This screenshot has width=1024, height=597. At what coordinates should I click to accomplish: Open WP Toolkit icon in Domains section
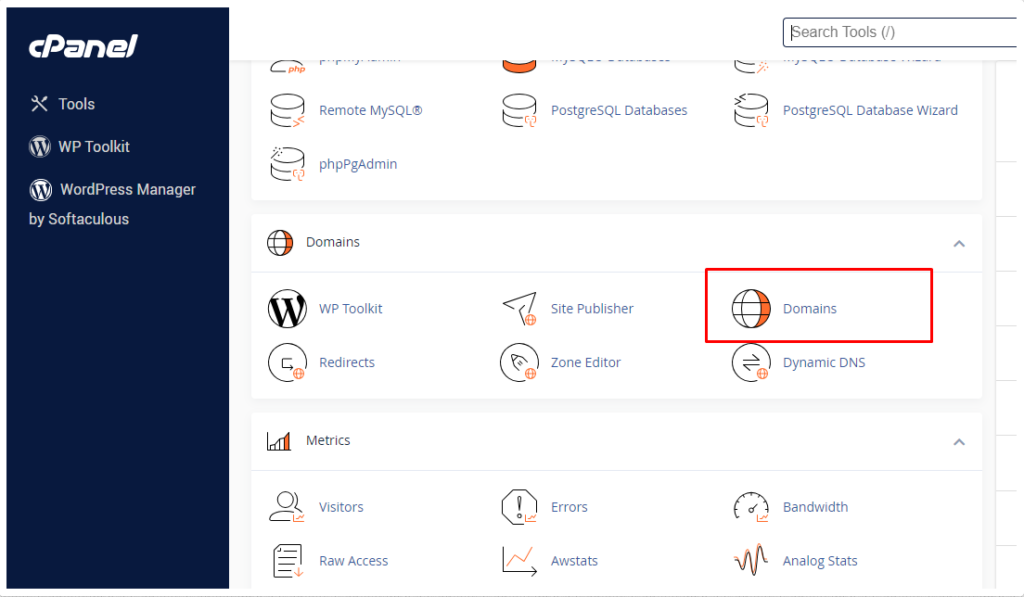(287, 309)
